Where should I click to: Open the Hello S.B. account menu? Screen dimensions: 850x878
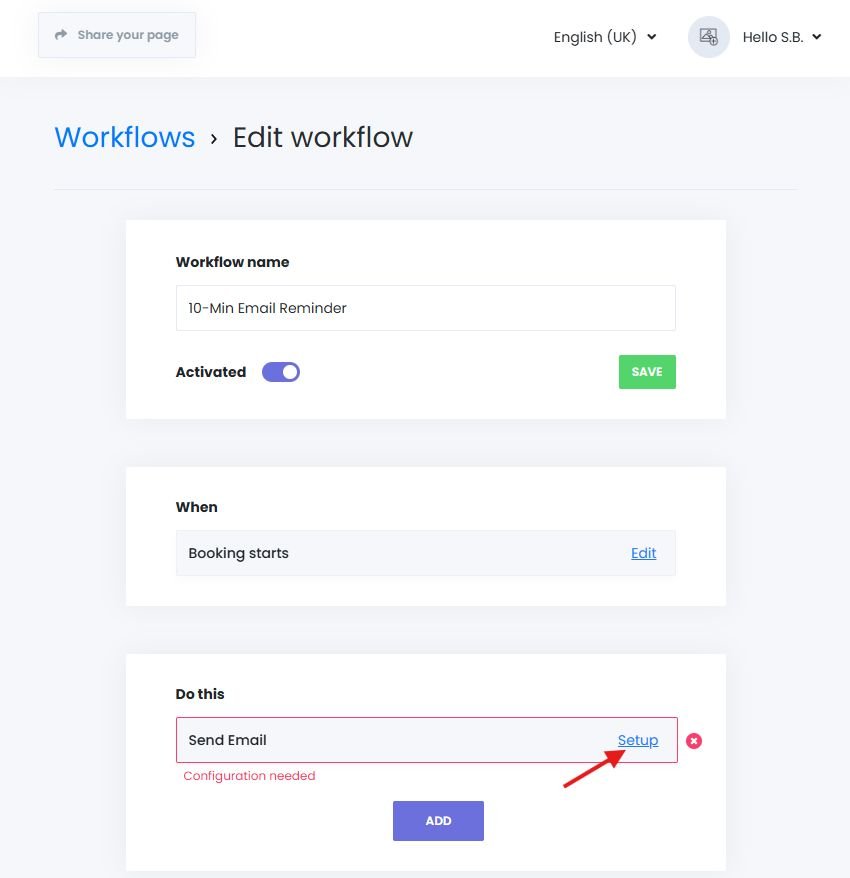(x=782, y=36)
